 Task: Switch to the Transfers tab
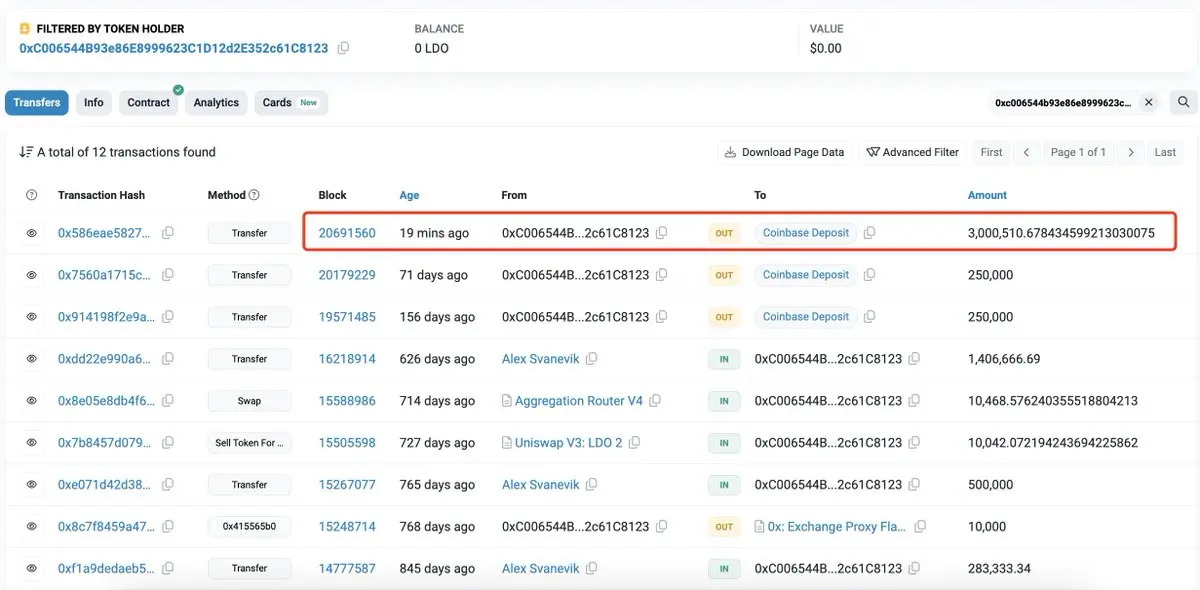37,102
